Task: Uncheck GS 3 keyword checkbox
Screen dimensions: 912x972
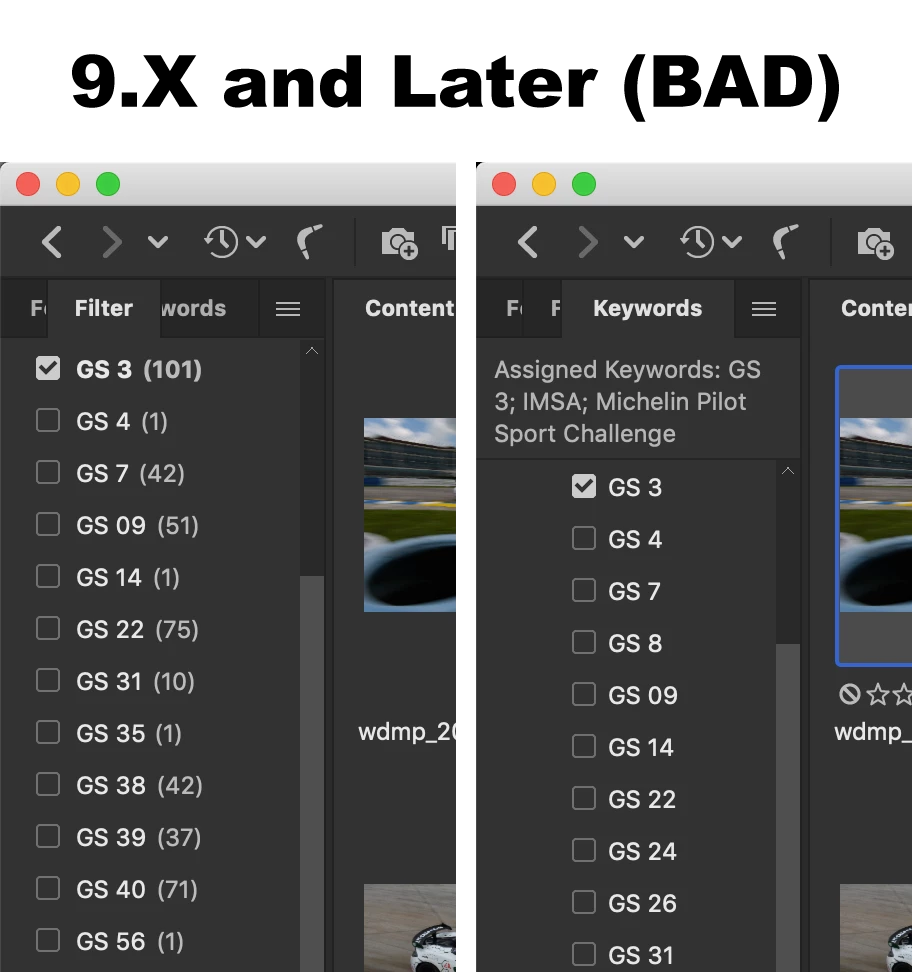Action: click(x=583, y=487)
